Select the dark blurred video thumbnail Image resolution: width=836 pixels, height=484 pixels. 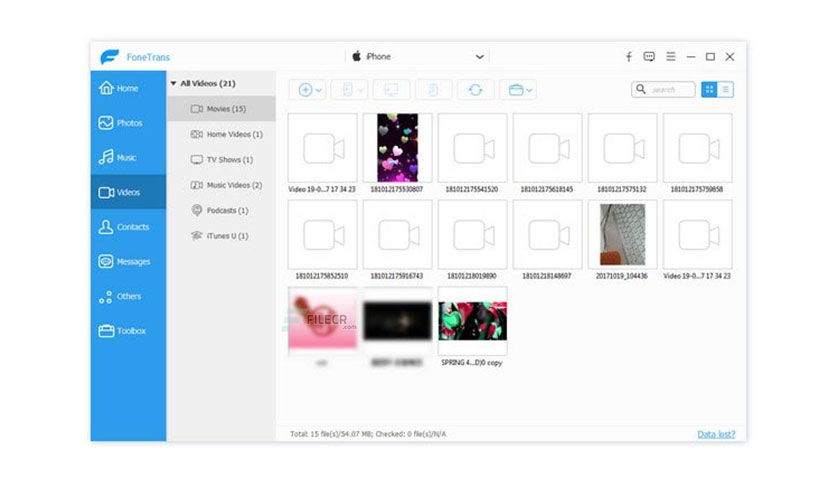coord(397,321)
